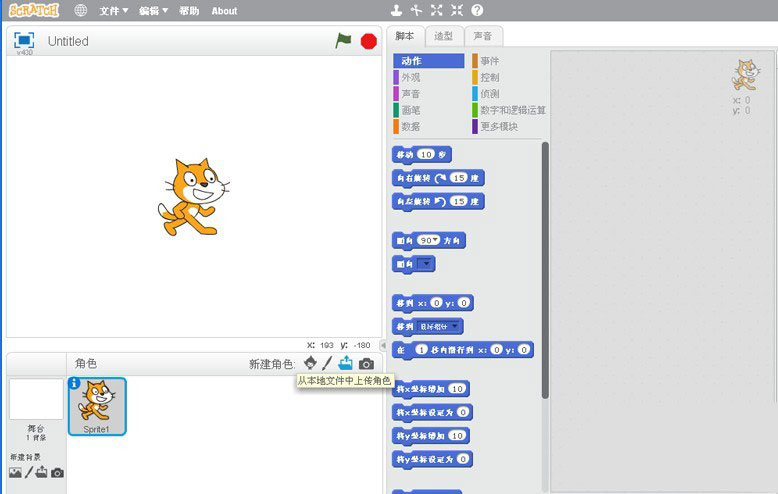The height and width of the screenshot is (494, 778).
Task: Switch stage to full screen mode
Action: pyautogui.click(x=24, y=40)
